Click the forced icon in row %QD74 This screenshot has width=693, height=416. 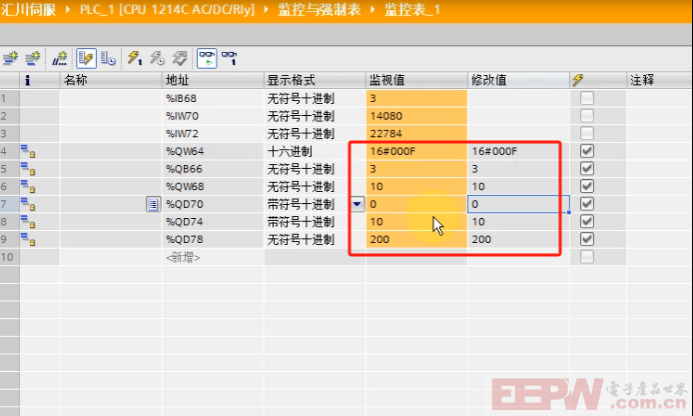pyautogui.click(x=28, y=222)
